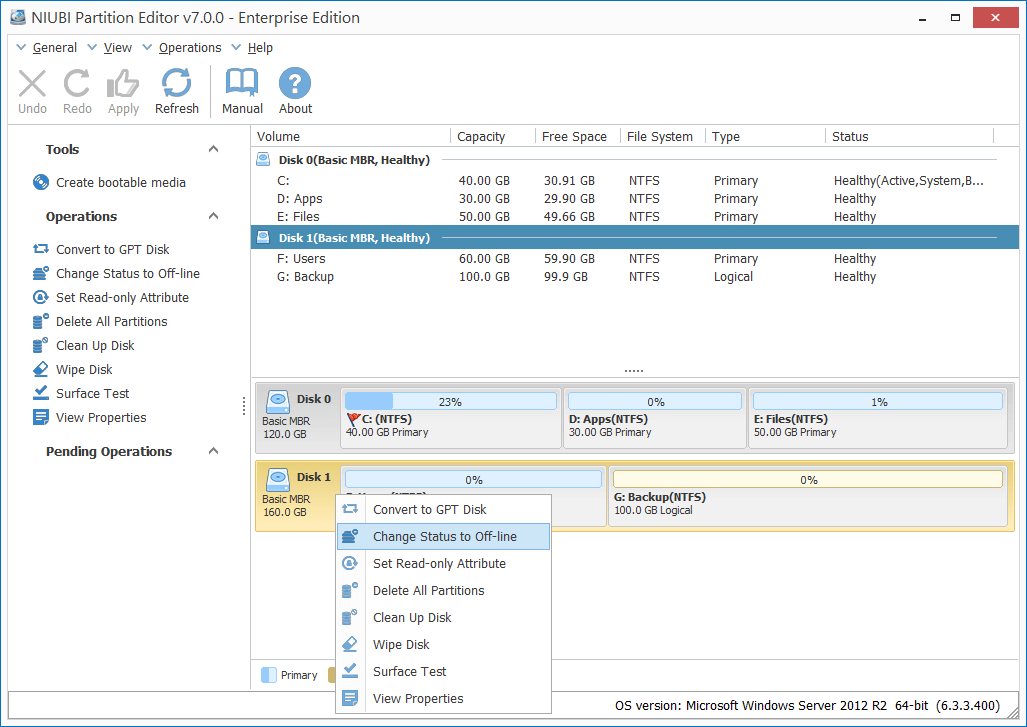Click context menu Set Read-only Attribute icon
This screenshot has height=727, width=1027.
[x=350, y=563]
